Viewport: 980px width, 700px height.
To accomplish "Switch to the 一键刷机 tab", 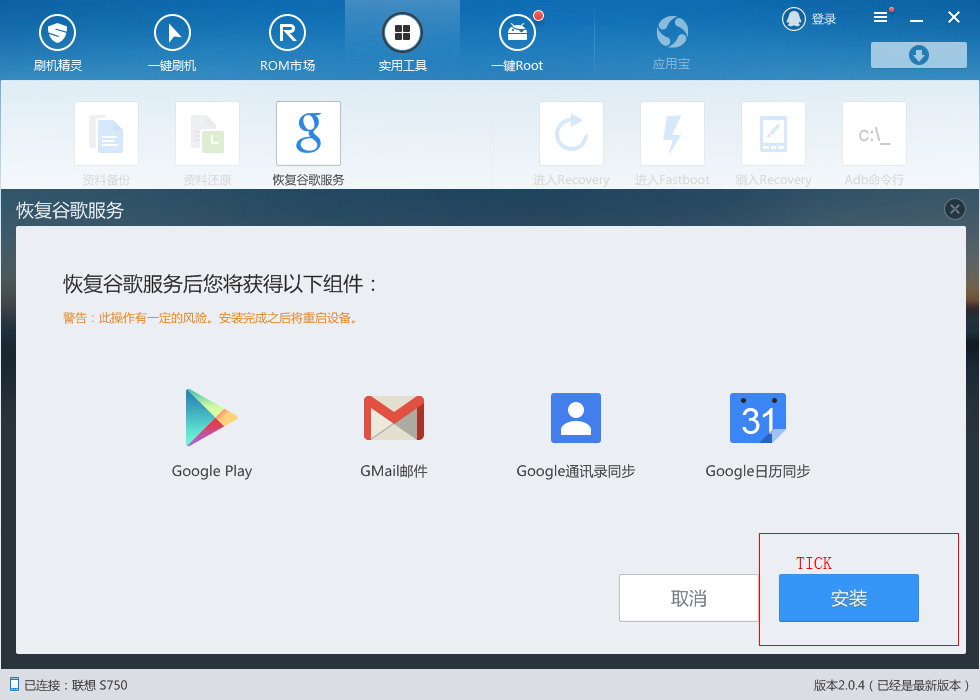I will [x=172, y=42].
